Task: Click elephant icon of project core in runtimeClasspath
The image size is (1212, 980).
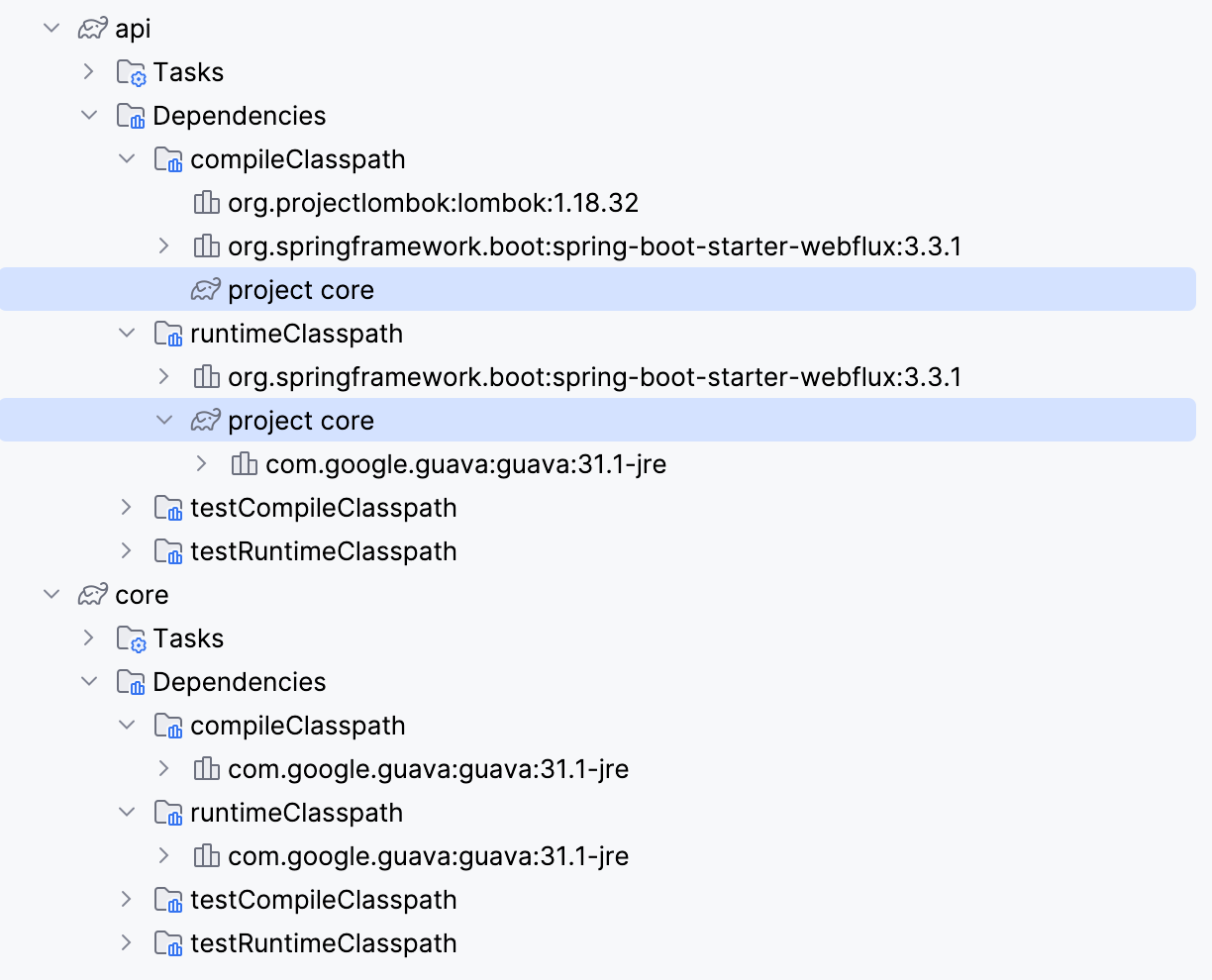Action: tap(205, 421)
